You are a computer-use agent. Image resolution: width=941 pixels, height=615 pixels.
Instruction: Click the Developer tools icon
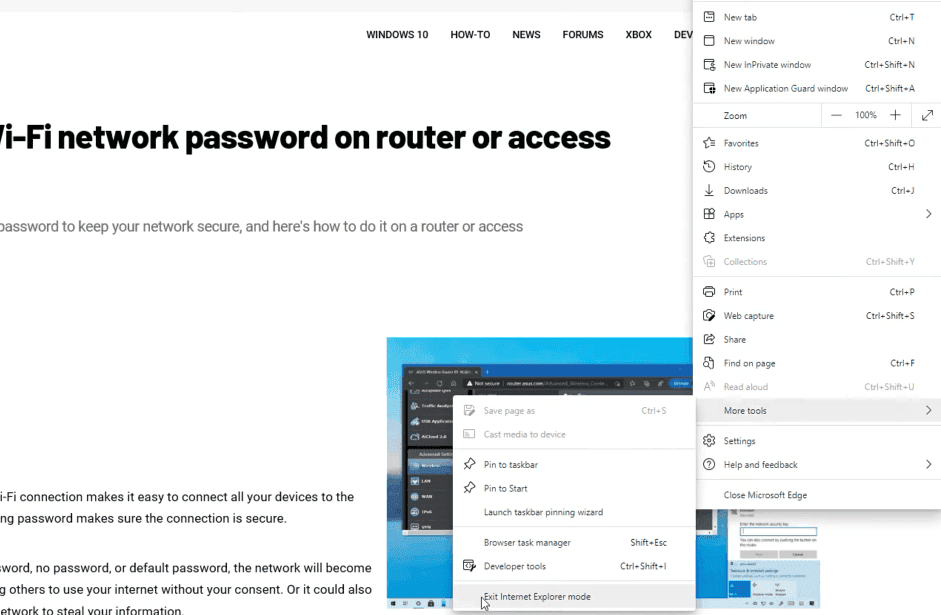point(469,566)
